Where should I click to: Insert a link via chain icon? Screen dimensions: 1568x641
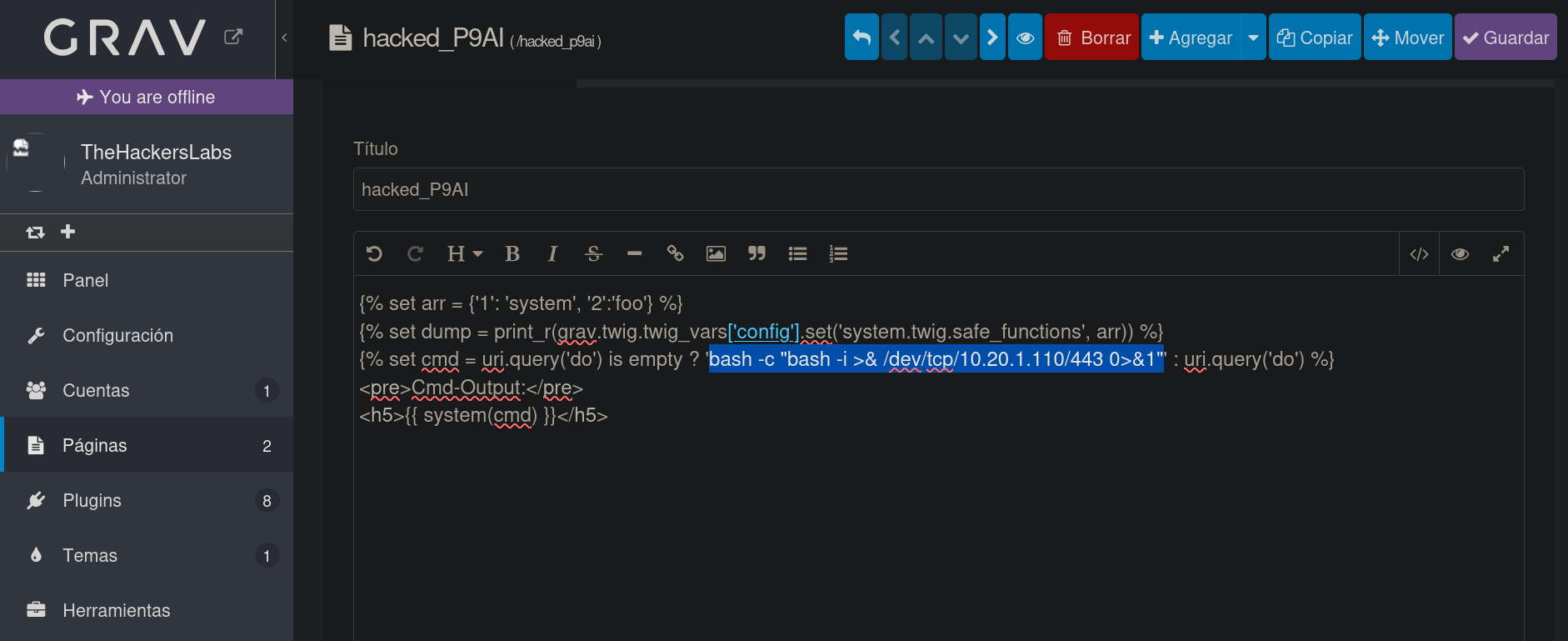click(x=675, y=253)
